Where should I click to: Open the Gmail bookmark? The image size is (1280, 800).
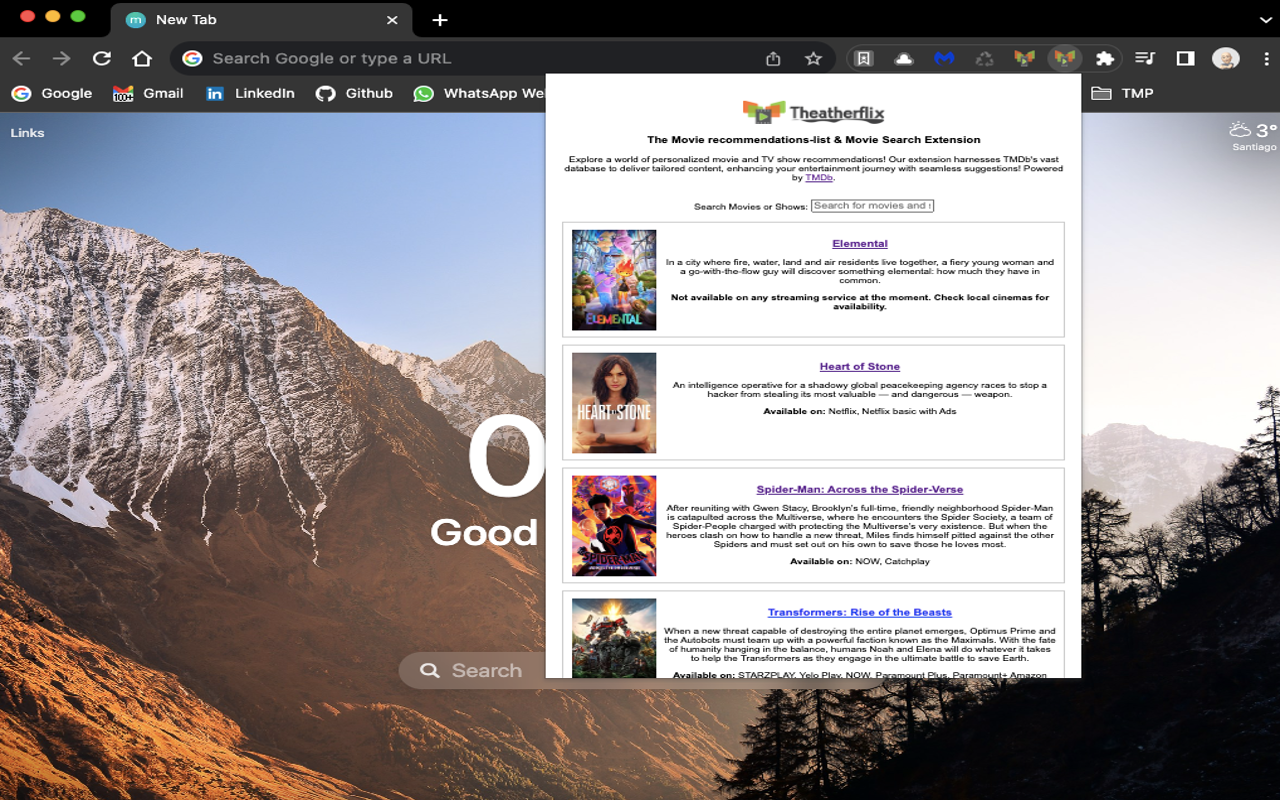click(x=148, y=93)
